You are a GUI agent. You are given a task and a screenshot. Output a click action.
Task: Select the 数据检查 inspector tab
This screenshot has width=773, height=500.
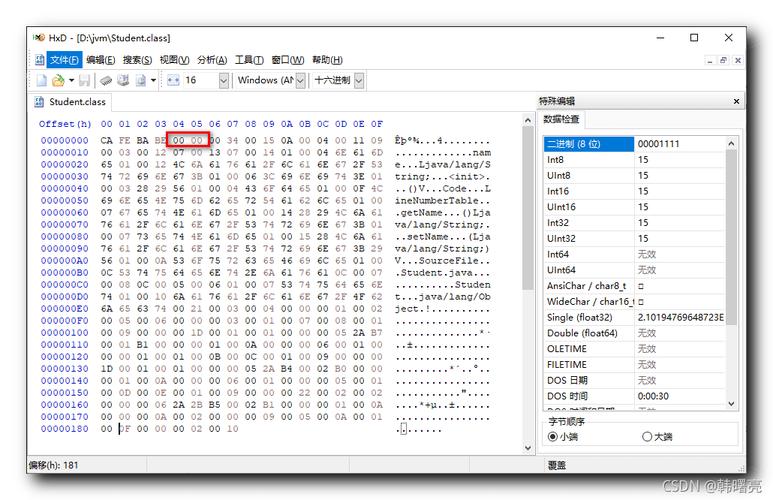click(561, 119)
